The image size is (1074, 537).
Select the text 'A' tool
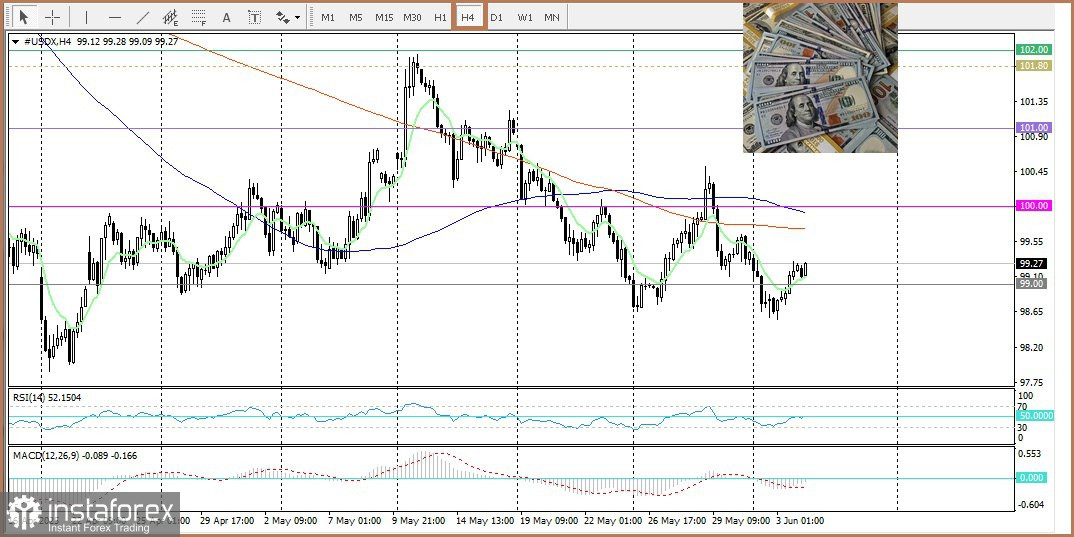point(227,17)
